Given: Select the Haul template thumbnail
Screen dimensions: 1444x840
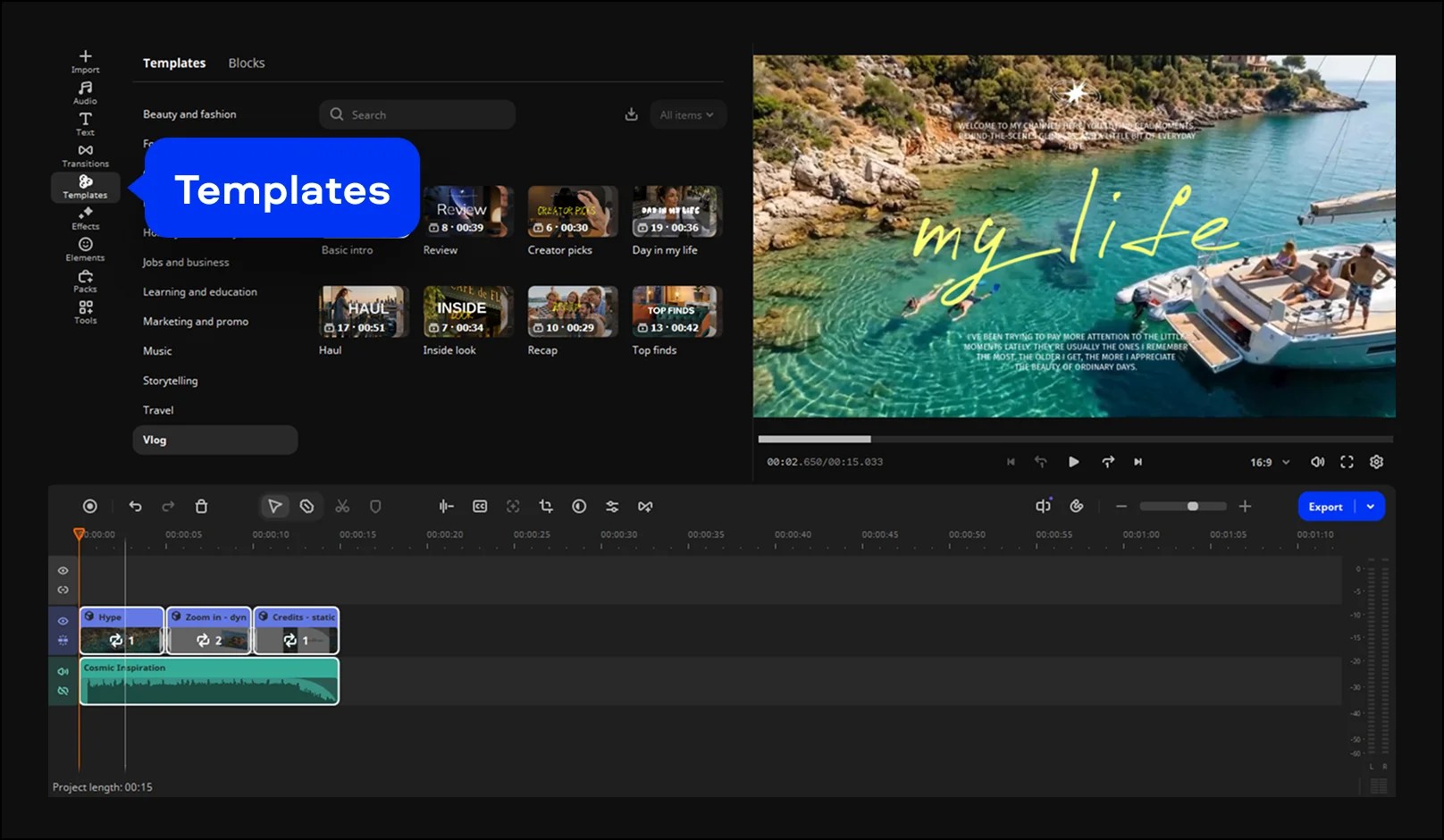Looking at the screenshot, I should tap(363, 312).
